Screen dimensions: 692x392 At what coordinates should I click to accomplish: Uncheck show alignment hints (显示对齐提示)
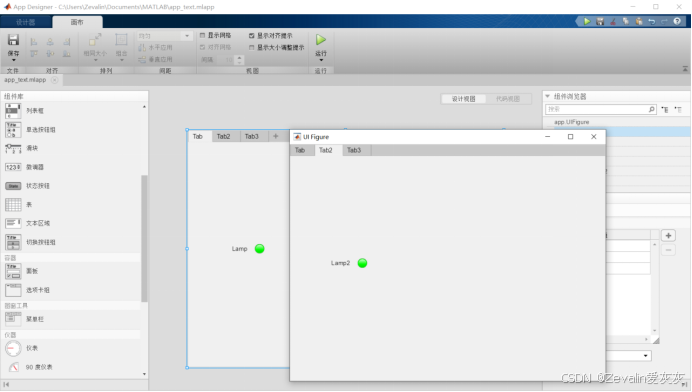coord(252,36)
